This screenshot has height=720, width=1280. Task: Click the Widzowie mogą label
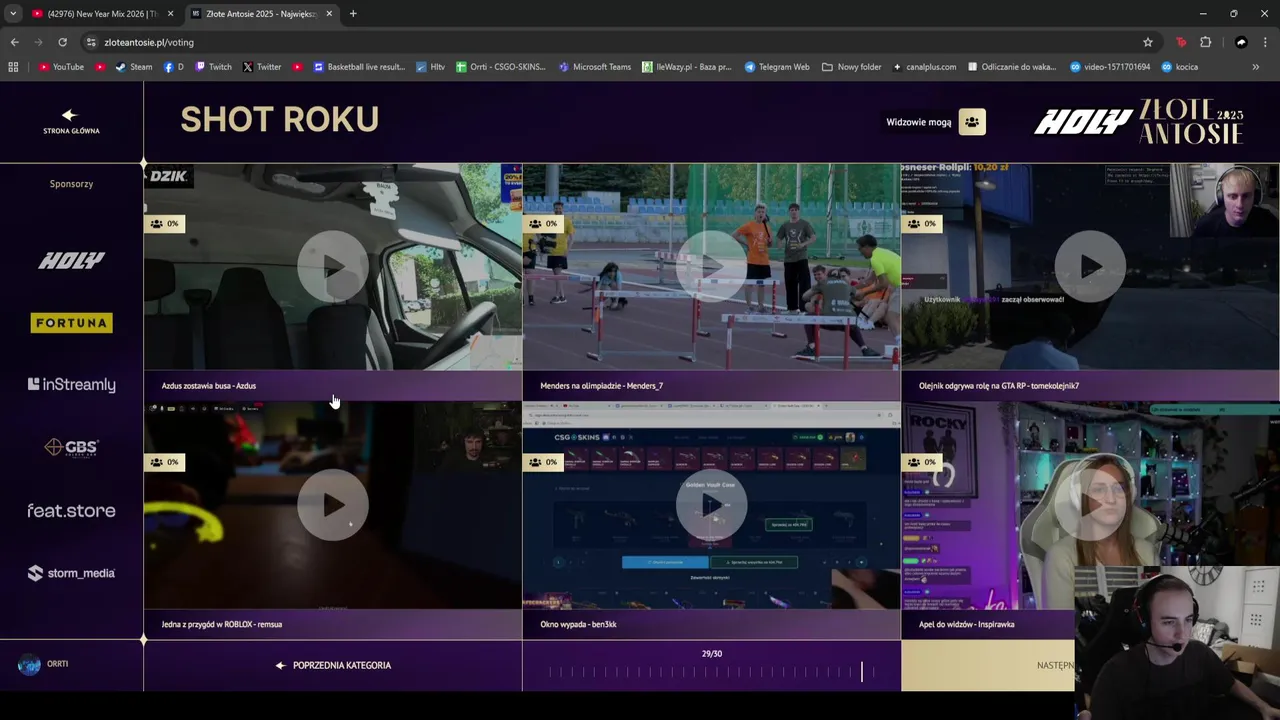pyautogui.click(x=918, y=122)
